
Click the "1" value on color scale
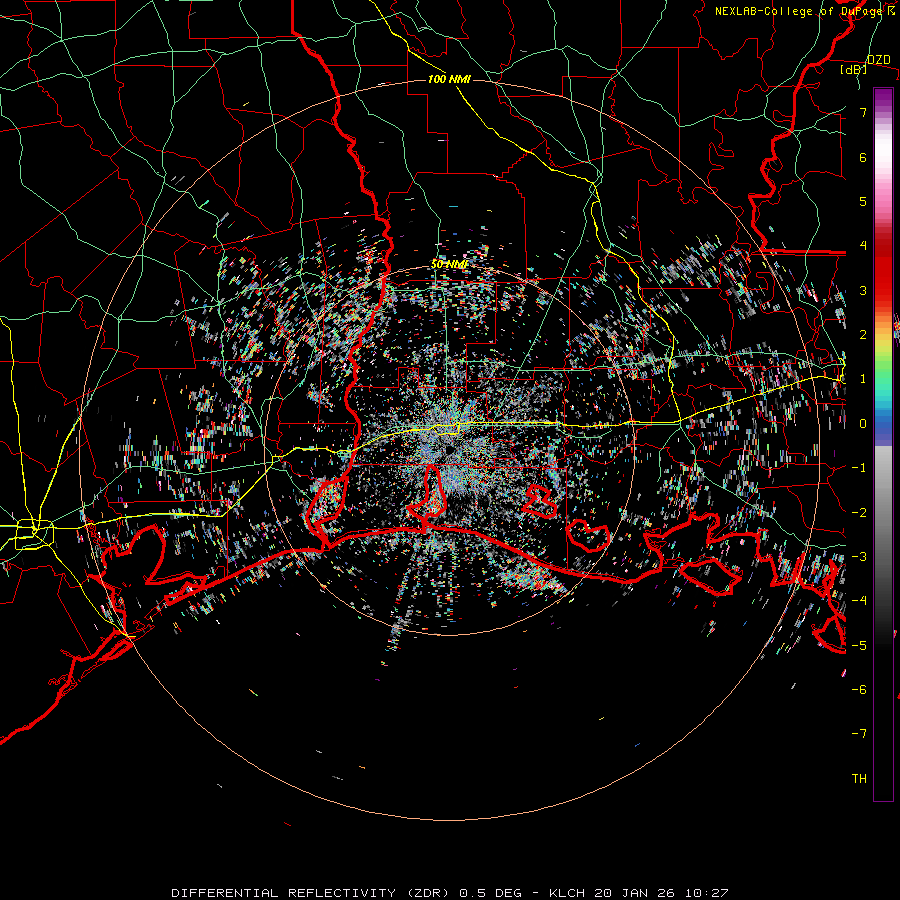tap(863, 379)
